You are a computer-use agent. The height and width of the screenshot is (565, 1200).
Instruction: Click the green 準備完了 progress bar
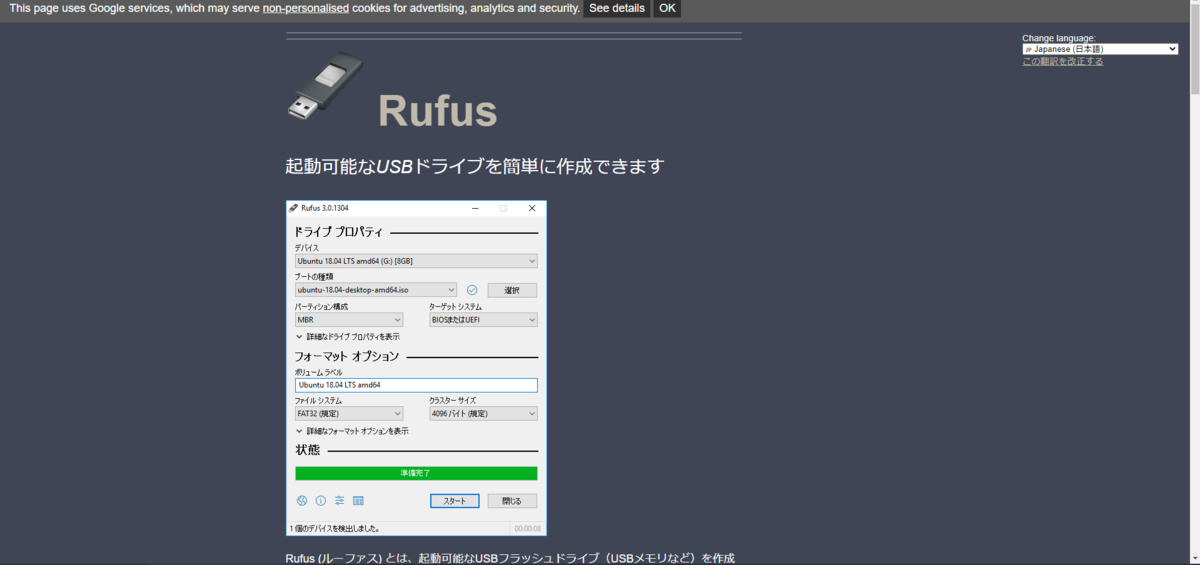point(416,473)
